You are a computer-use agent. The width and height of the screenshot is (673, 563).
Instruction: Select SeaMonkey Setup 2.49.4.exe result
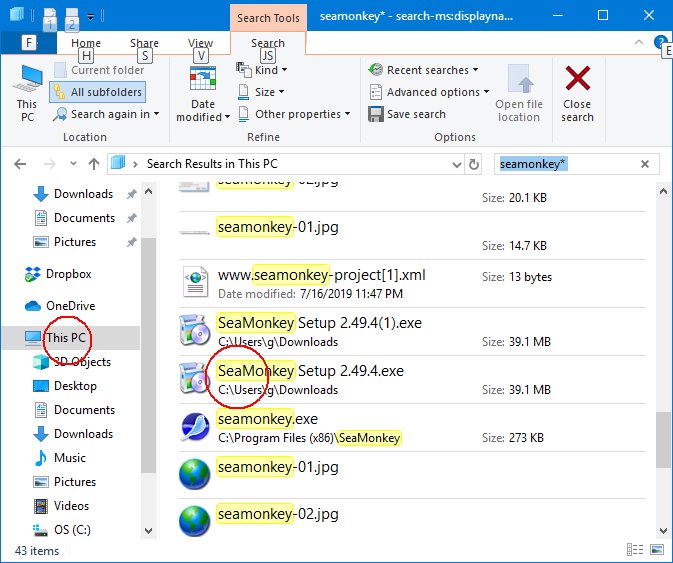click(x=412, y=380)
